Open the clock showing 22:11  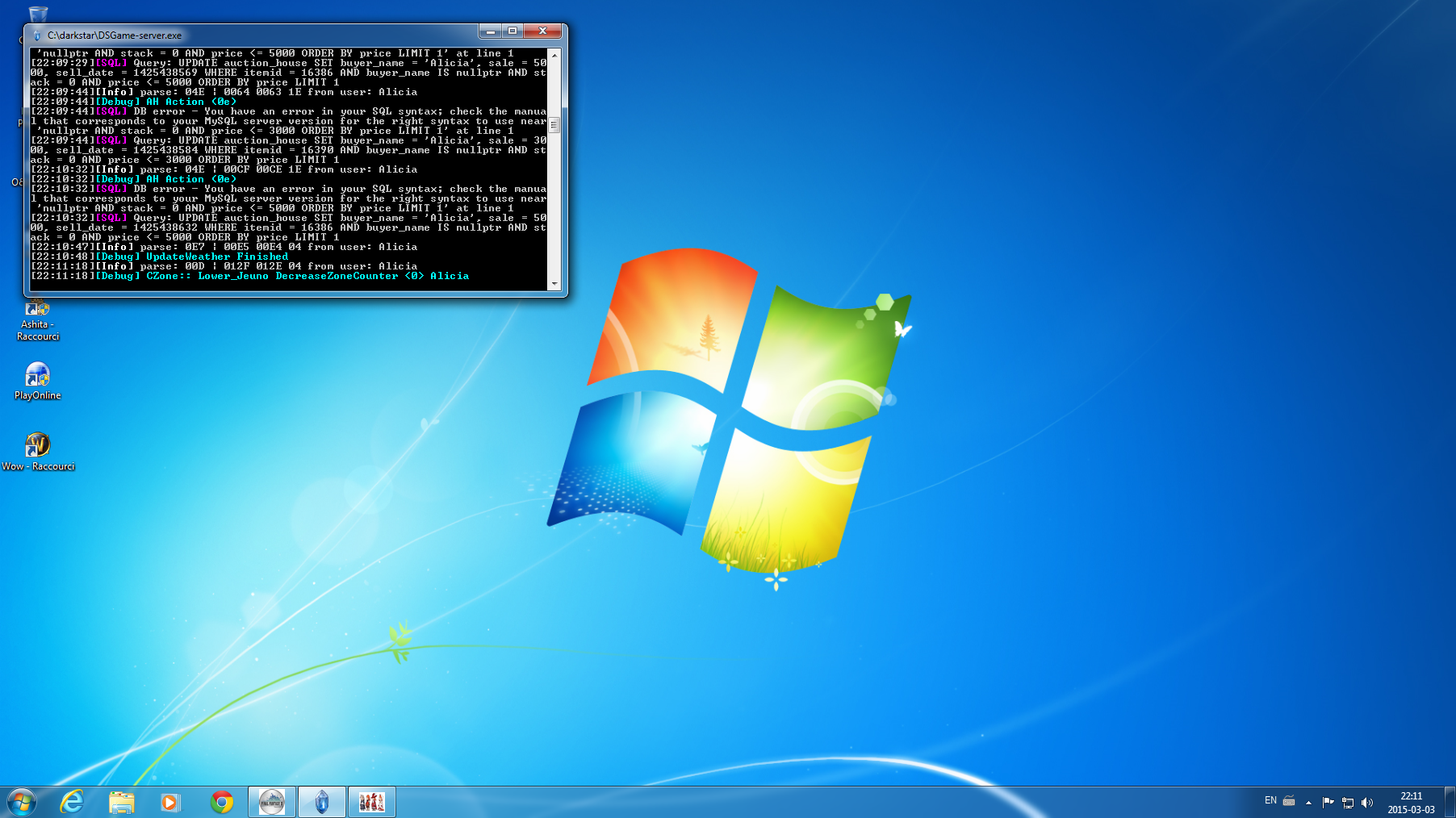point(1411,802)
